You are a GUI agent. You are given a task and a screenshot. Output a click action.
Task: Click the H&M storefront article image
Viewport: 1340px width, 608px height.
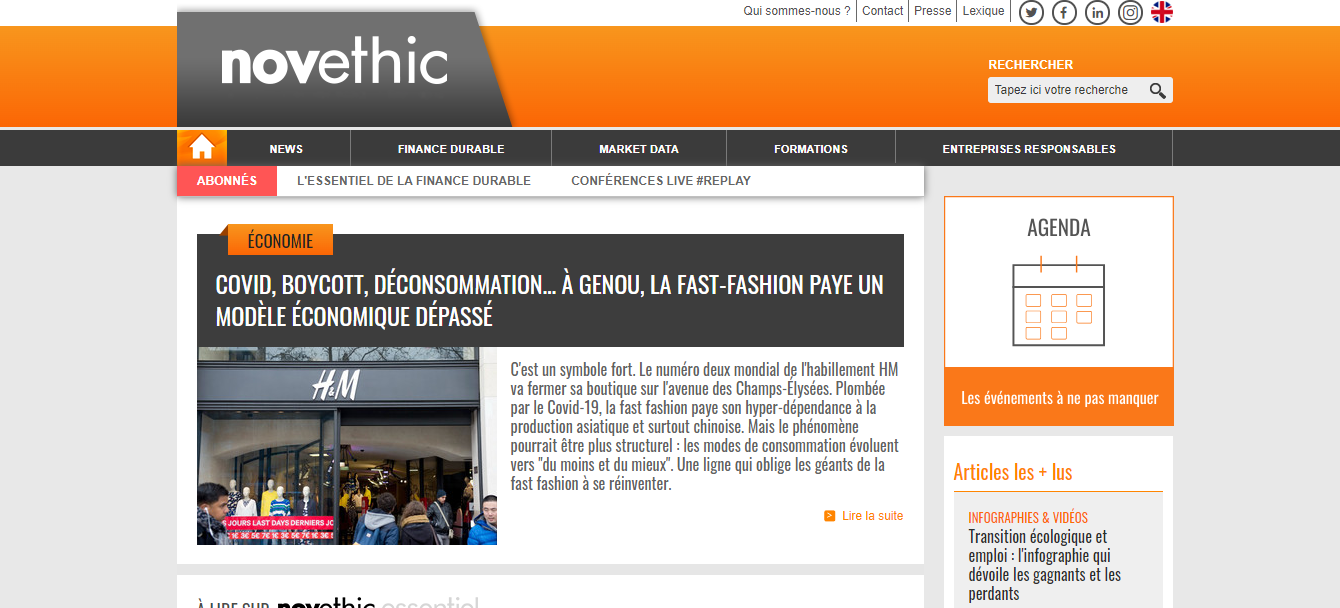347,446
